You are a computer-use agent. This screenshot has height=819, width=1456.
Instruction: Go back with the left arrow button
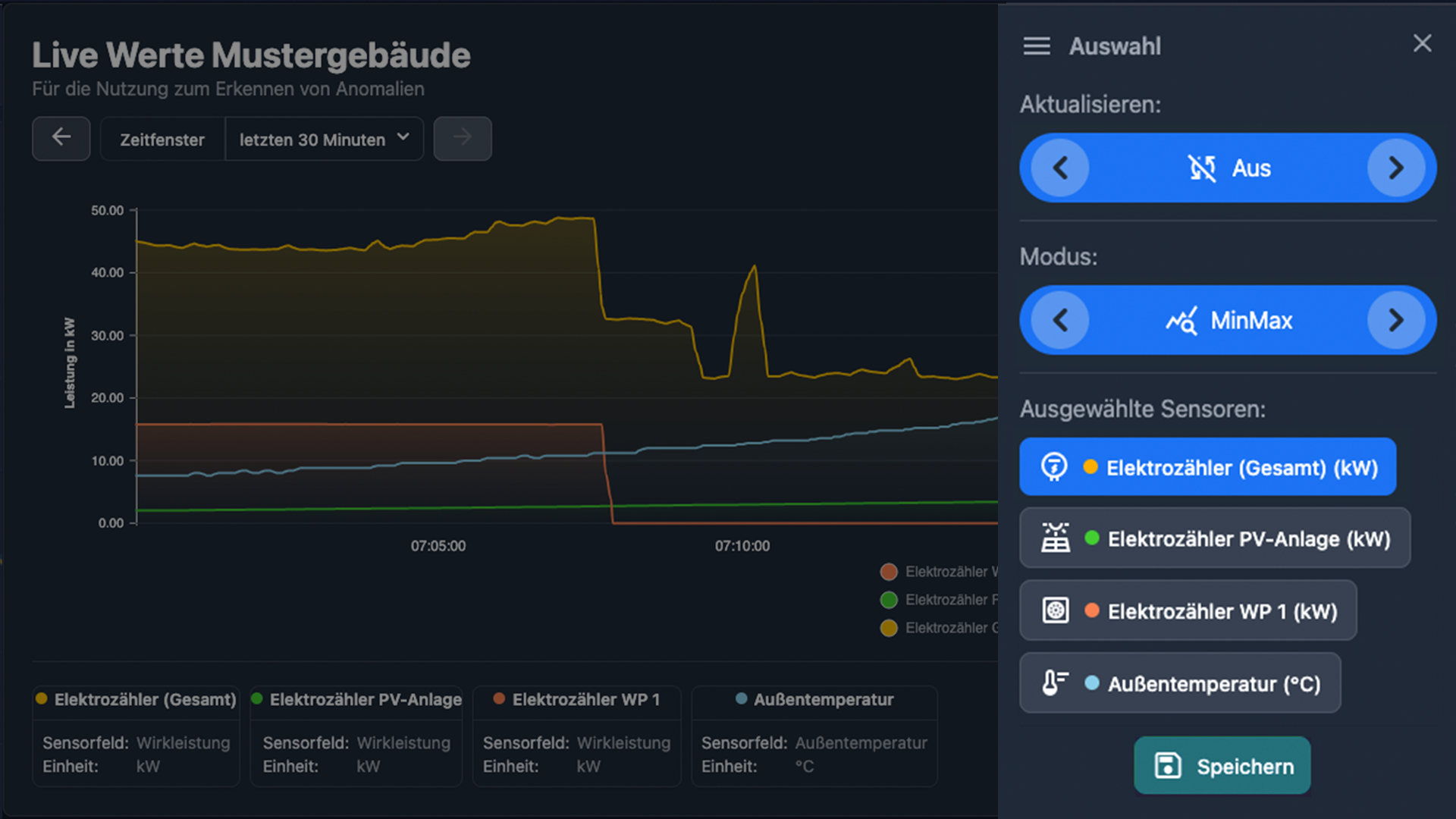coord(61,139)
